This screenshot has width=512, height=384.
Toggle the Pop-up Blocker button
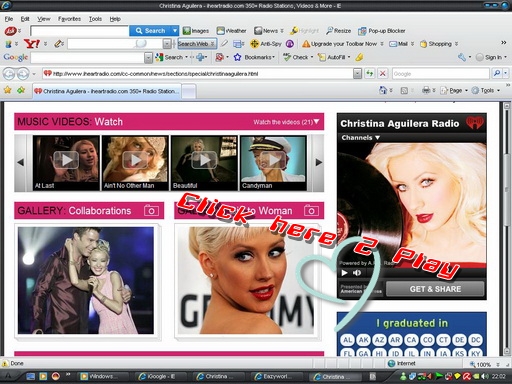tap(382, 31)
